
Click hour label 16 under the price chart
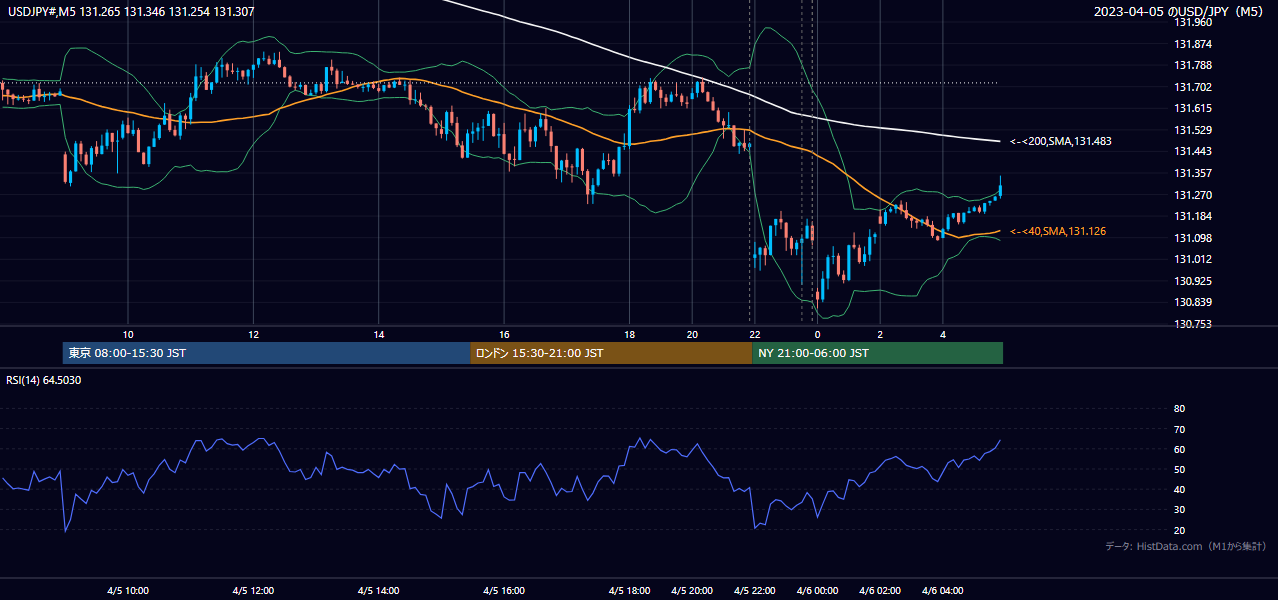(x=504, y=334)
